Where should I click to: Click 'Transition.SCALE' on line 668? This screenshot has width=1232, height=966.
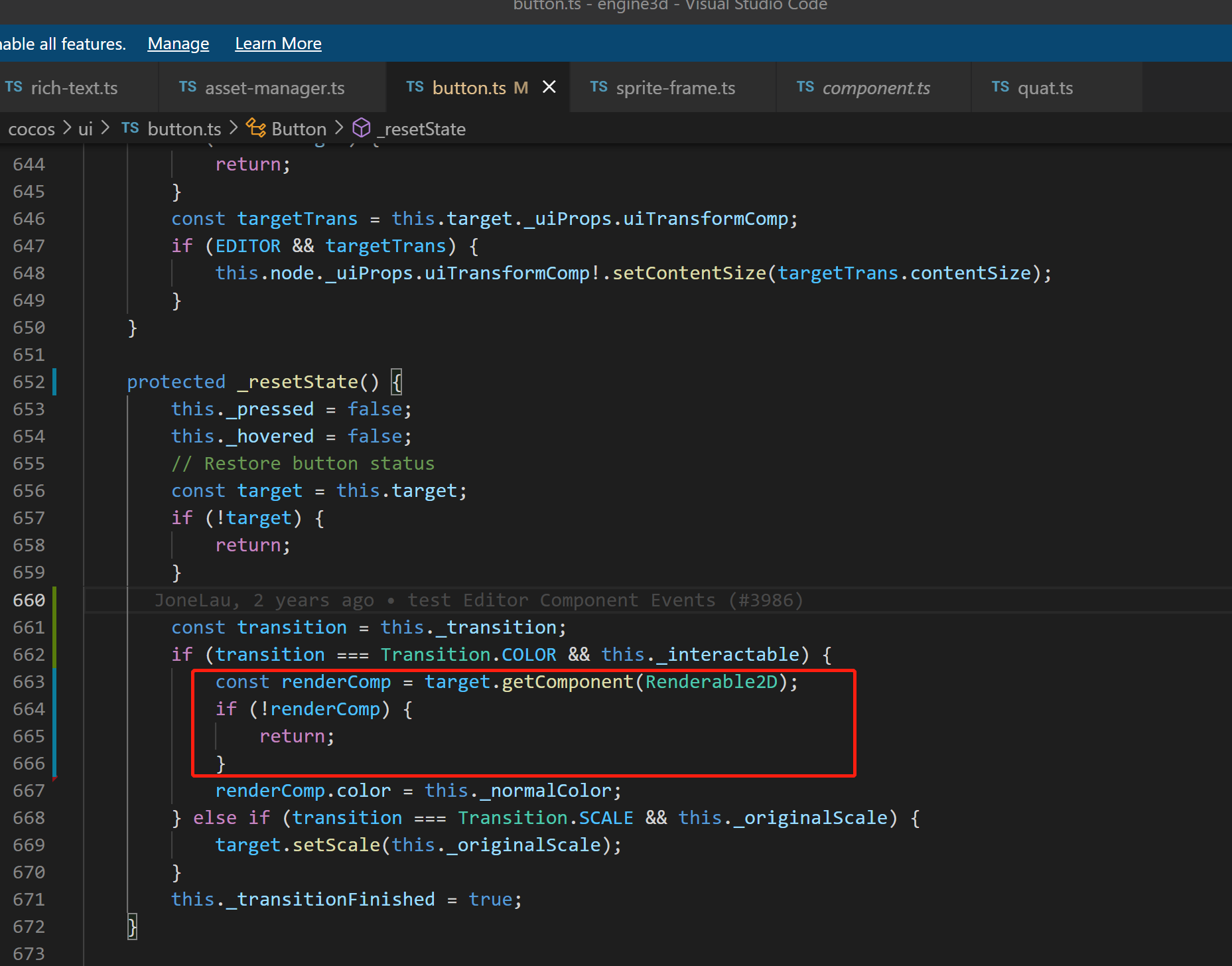(x=545, y=818)
